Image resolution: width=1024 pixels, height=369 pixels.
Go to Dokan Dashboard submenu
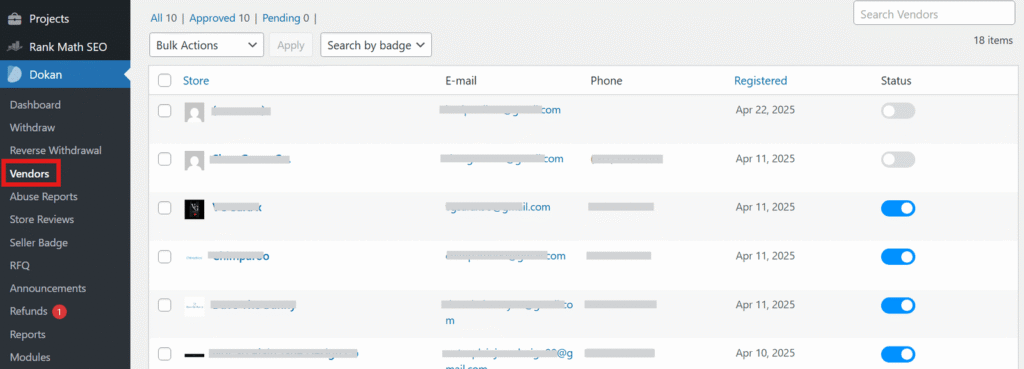coord(35,104)
